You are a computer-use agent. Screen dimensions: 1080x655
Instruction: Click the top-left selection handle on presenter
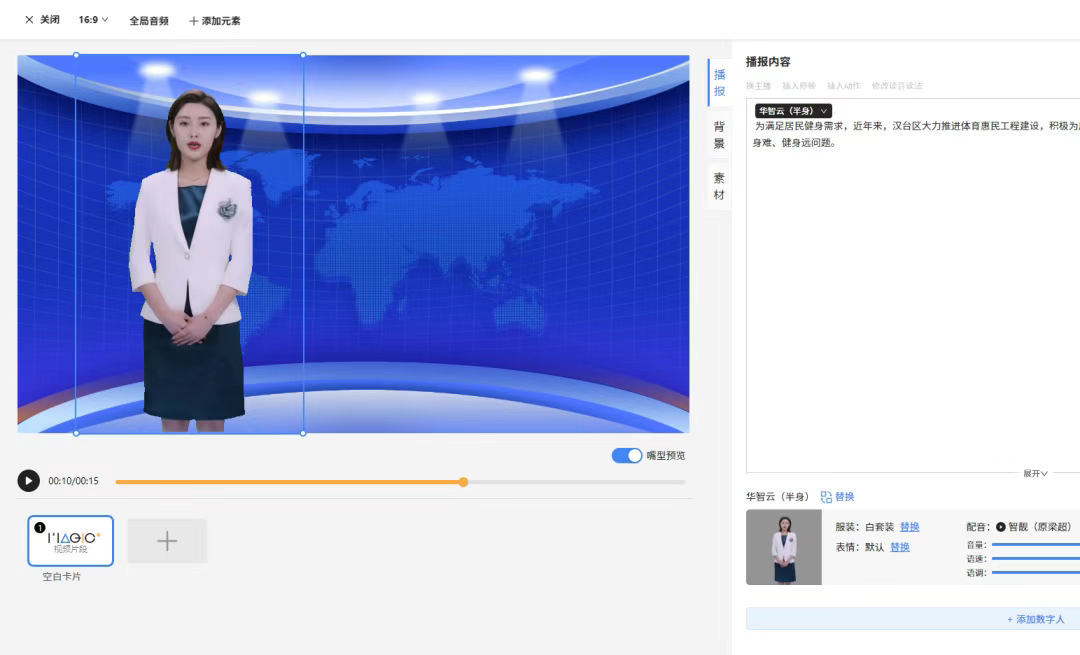76,55
